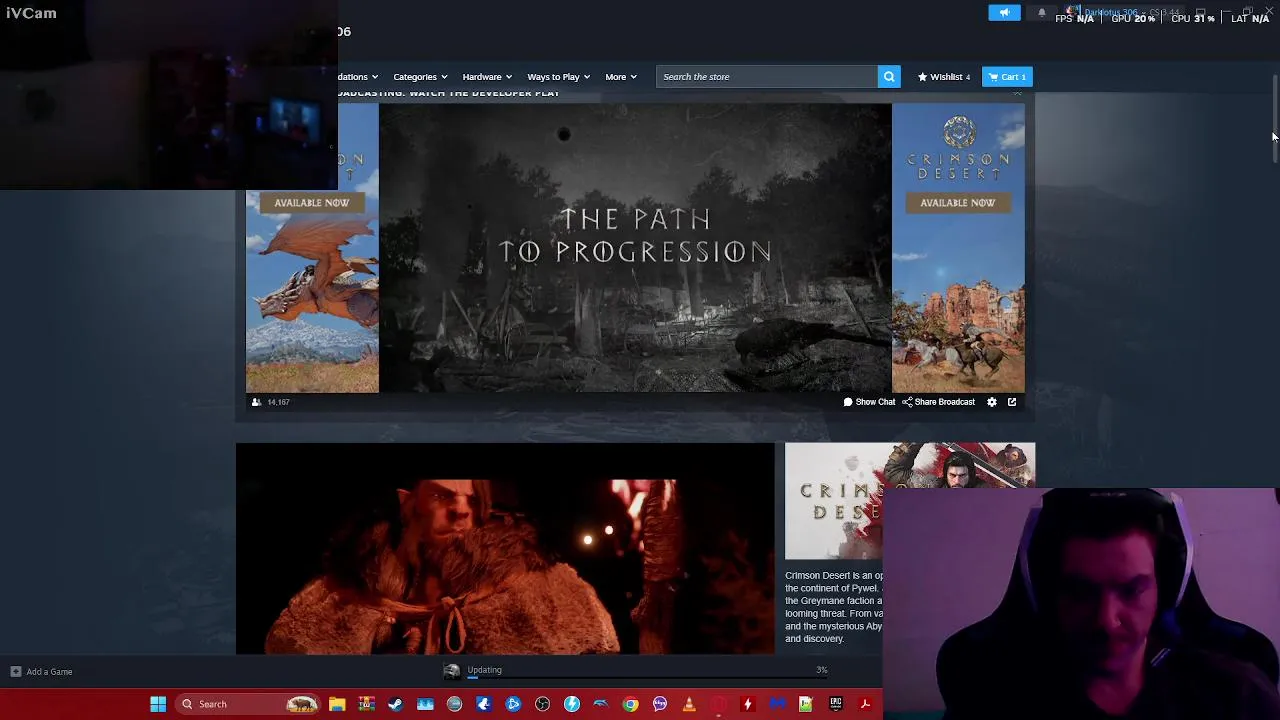Screen dimensions: 1280x720
Task: Open Notepad++ from the taskbar
Action: coord(806,704)
